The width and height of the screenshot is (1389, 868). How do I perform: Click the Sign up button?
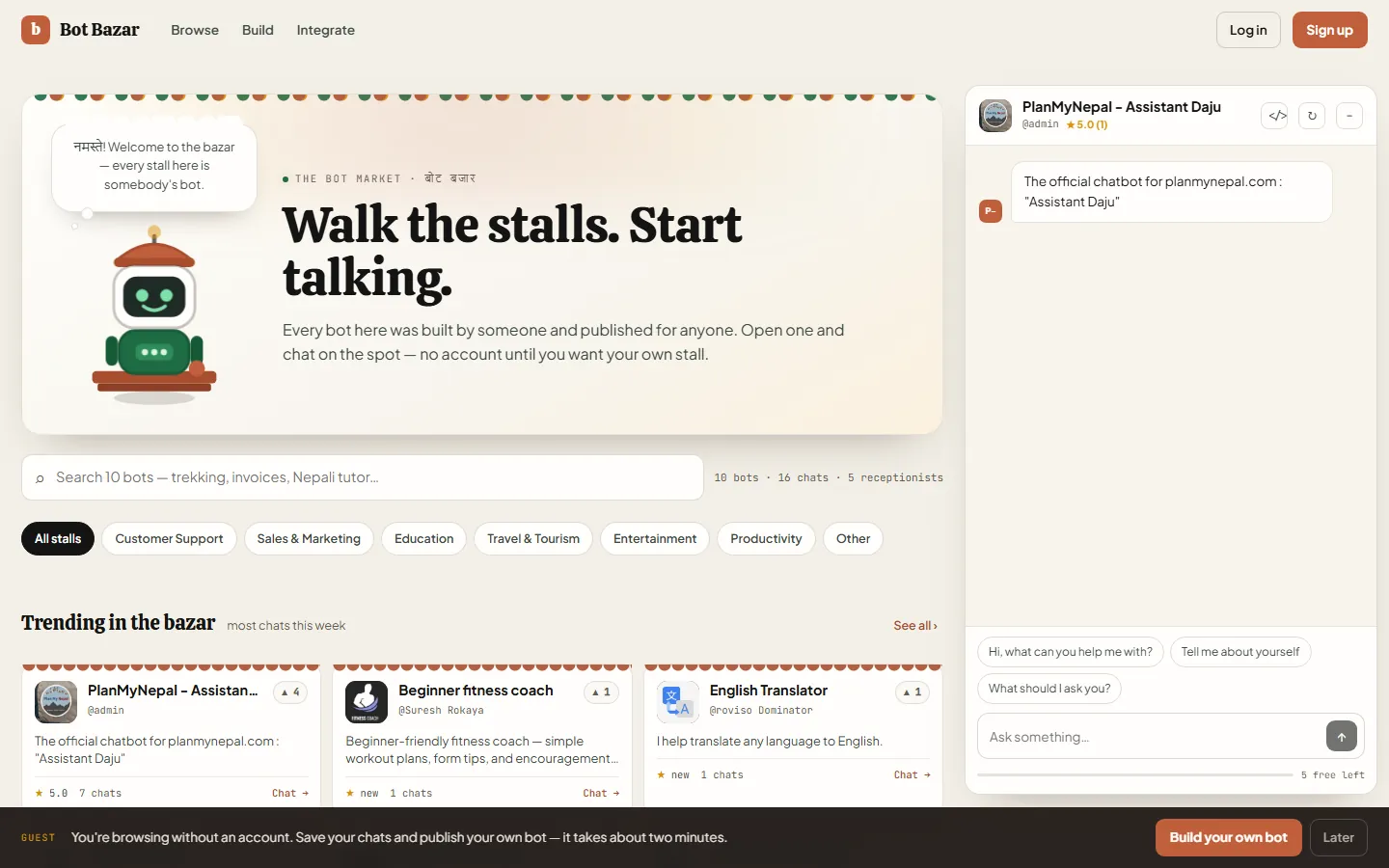(1329, 30)
